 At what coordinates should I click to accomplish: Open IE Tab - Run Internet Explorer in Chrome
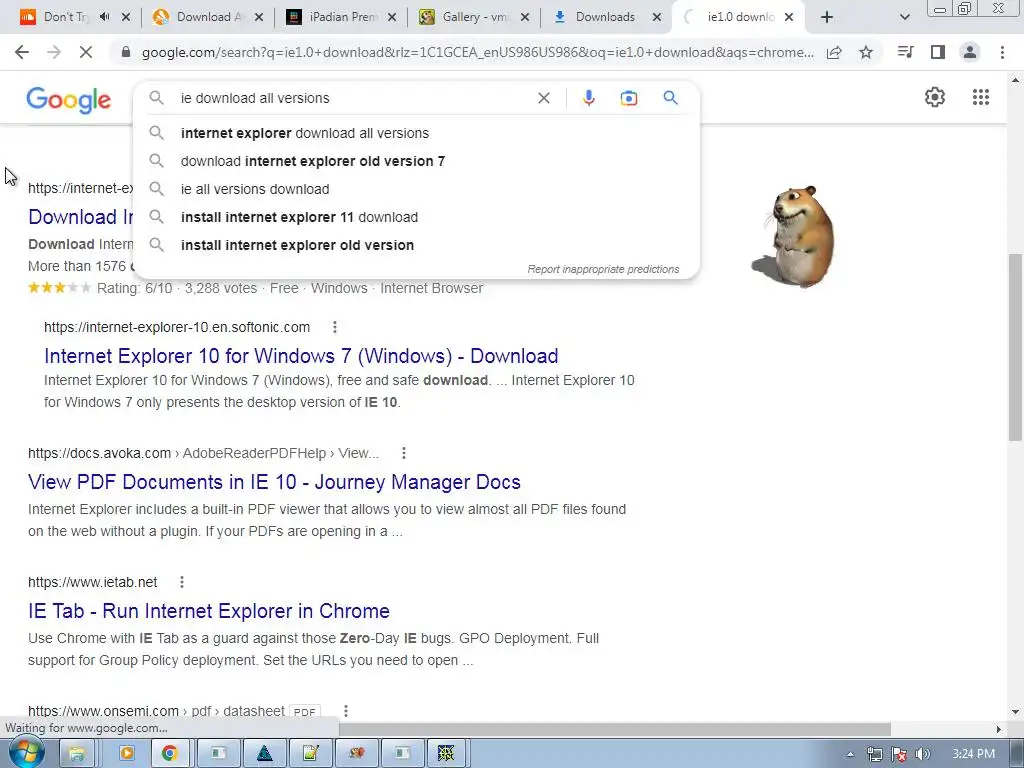(x=209, y=611)
